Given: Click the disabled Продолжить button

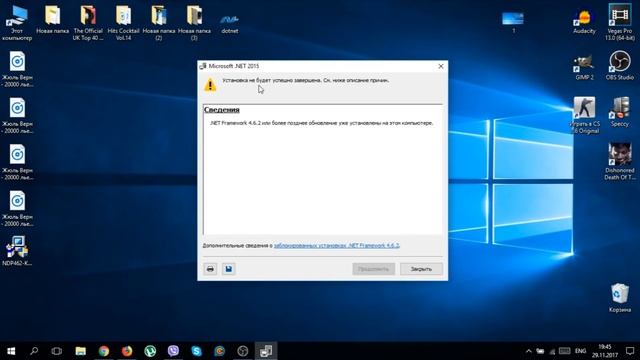Looking at the screenshot, I should tap(373, 269).
